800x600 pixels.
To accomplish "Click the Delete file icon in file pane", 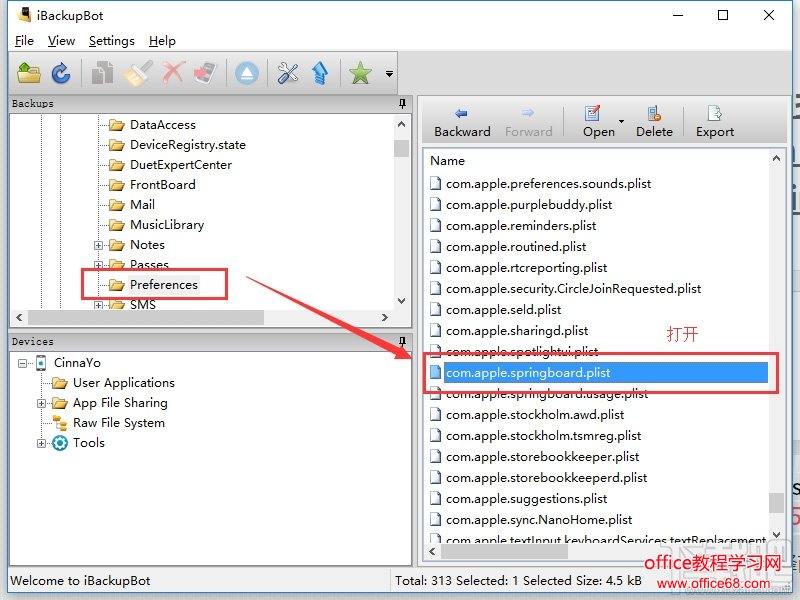I will [654, 114].
